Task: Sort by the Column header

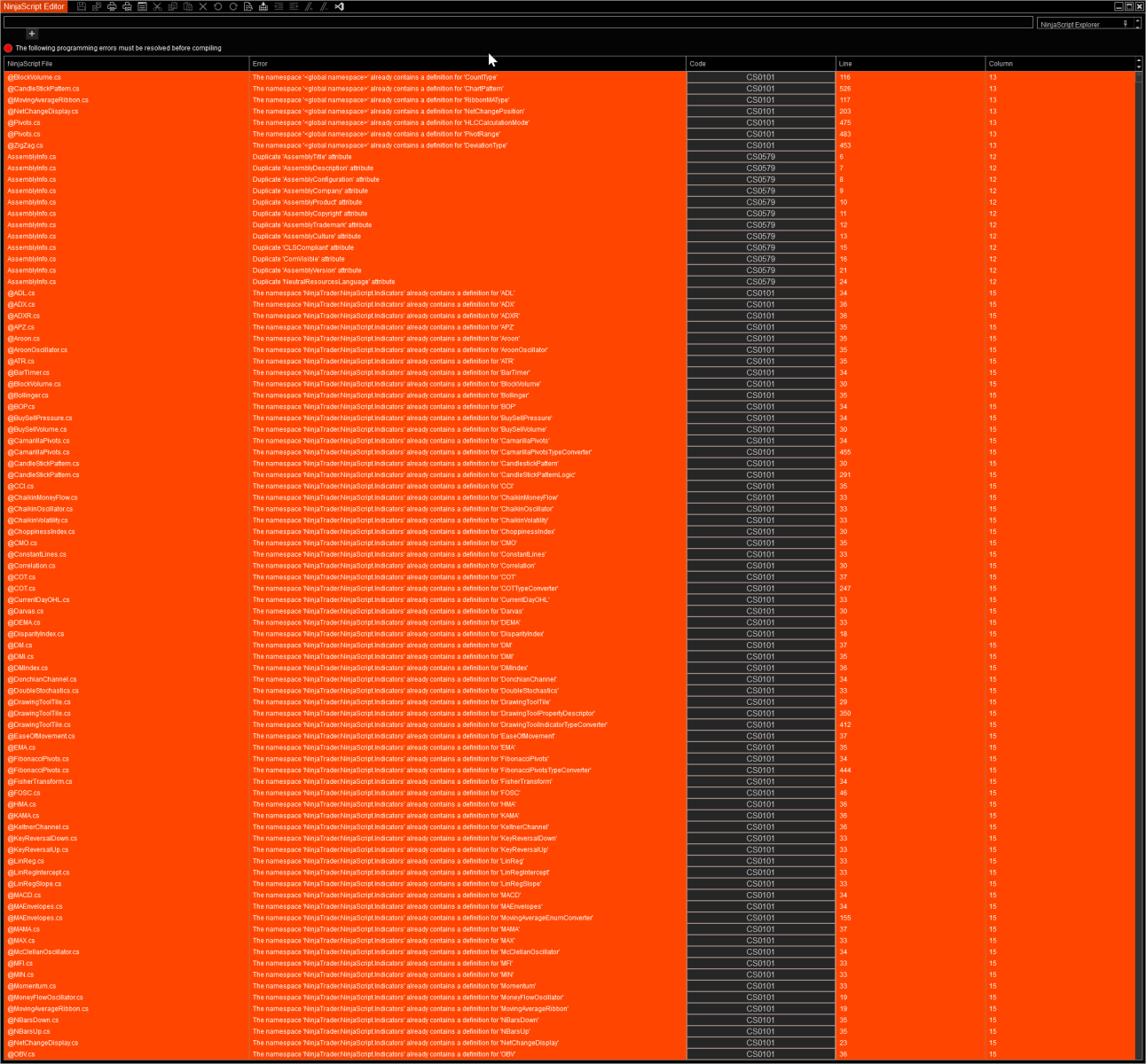Action: [x=1060, y=64]
